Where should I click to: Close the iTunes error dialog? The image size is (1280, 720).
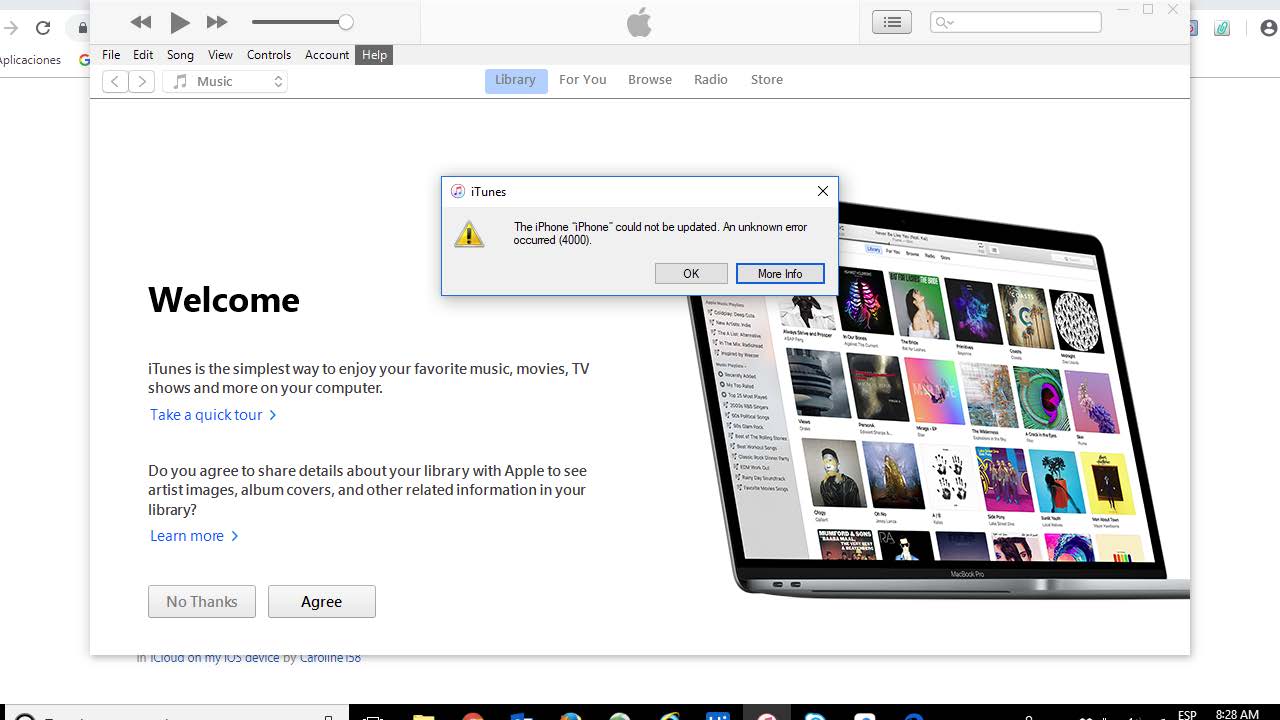[823, 191]
